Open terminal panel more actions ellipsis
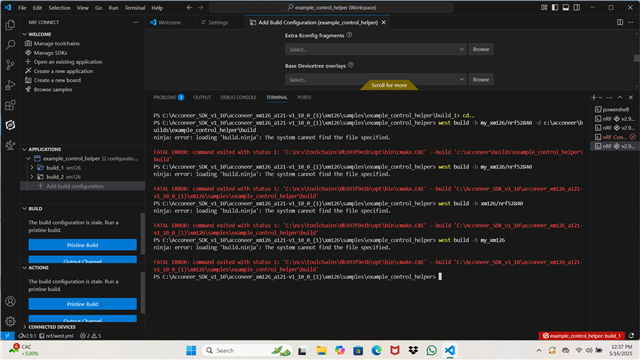Image resolution: width=640 pixels, height=360 pixels. click(x=609, y=97)
